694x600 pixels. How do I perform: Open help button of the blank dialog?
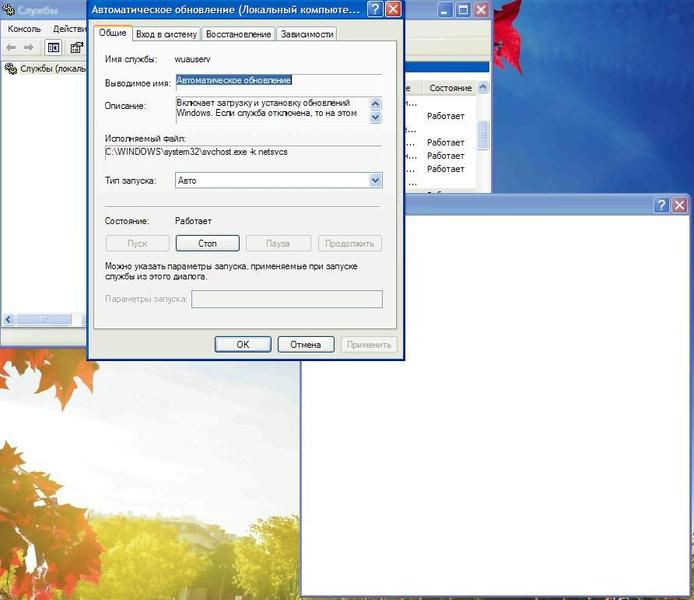click(661, 205)
